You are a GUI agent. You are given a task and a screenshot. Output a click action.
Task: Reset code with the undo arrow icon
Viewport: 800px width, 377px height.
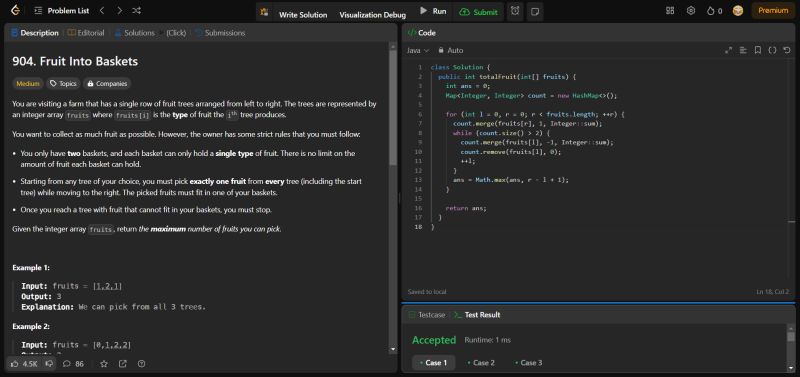click(787, 50)
